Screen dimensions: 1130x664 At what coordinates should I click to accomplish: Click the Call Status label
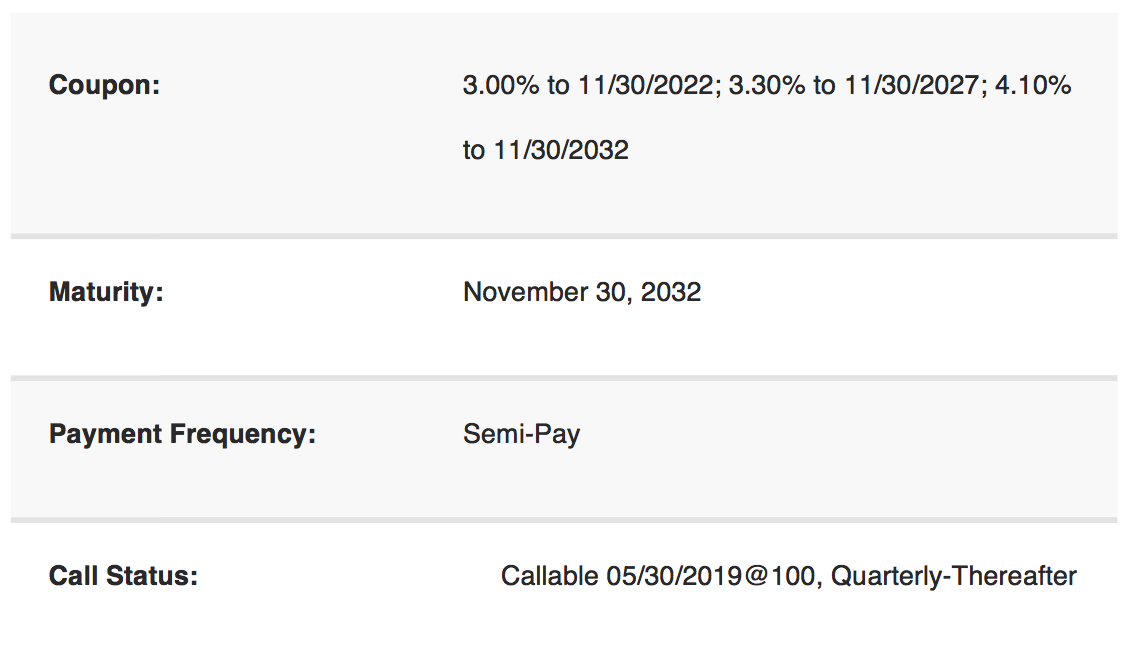(123, 576)
